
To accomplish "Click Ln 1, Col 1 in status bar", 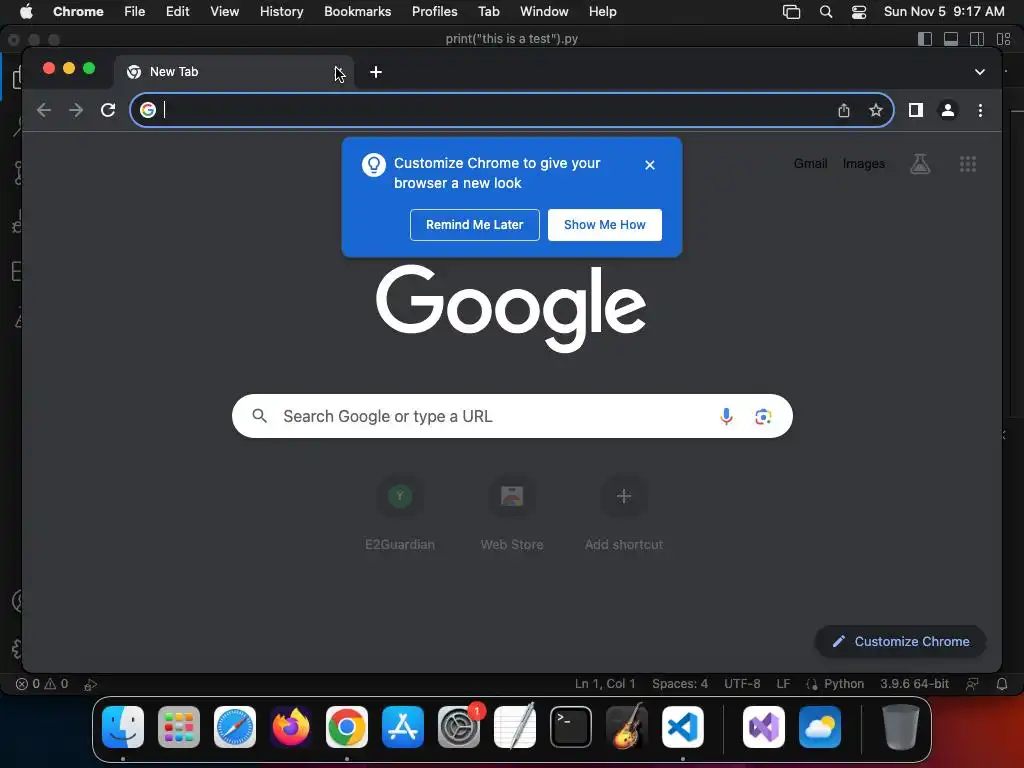I will pos(605,684).
